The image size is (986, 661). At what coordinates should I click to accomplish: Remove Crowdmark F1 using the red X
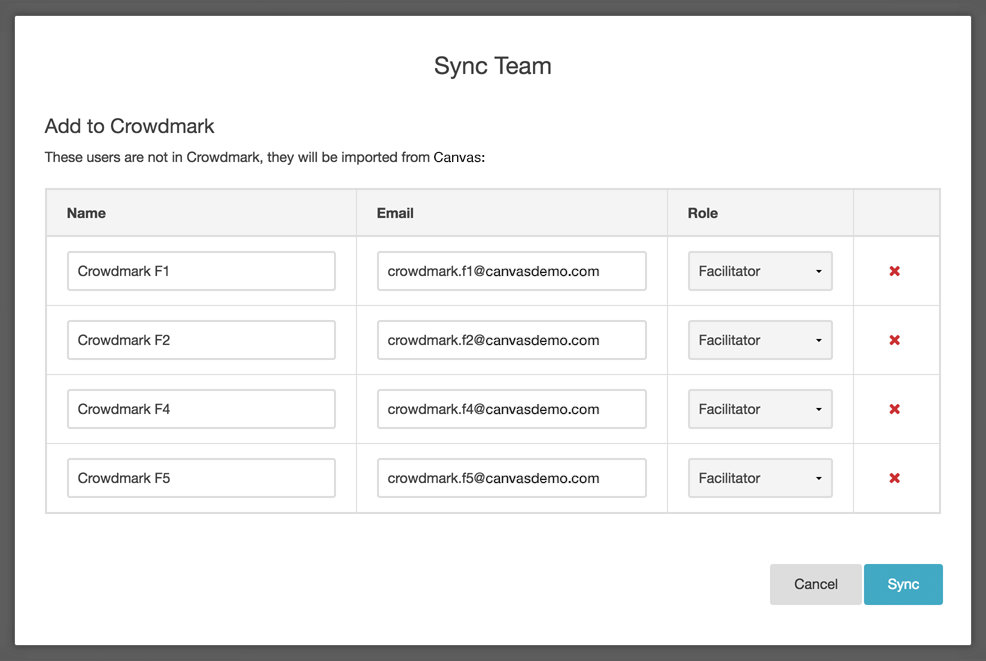(895, 270)
